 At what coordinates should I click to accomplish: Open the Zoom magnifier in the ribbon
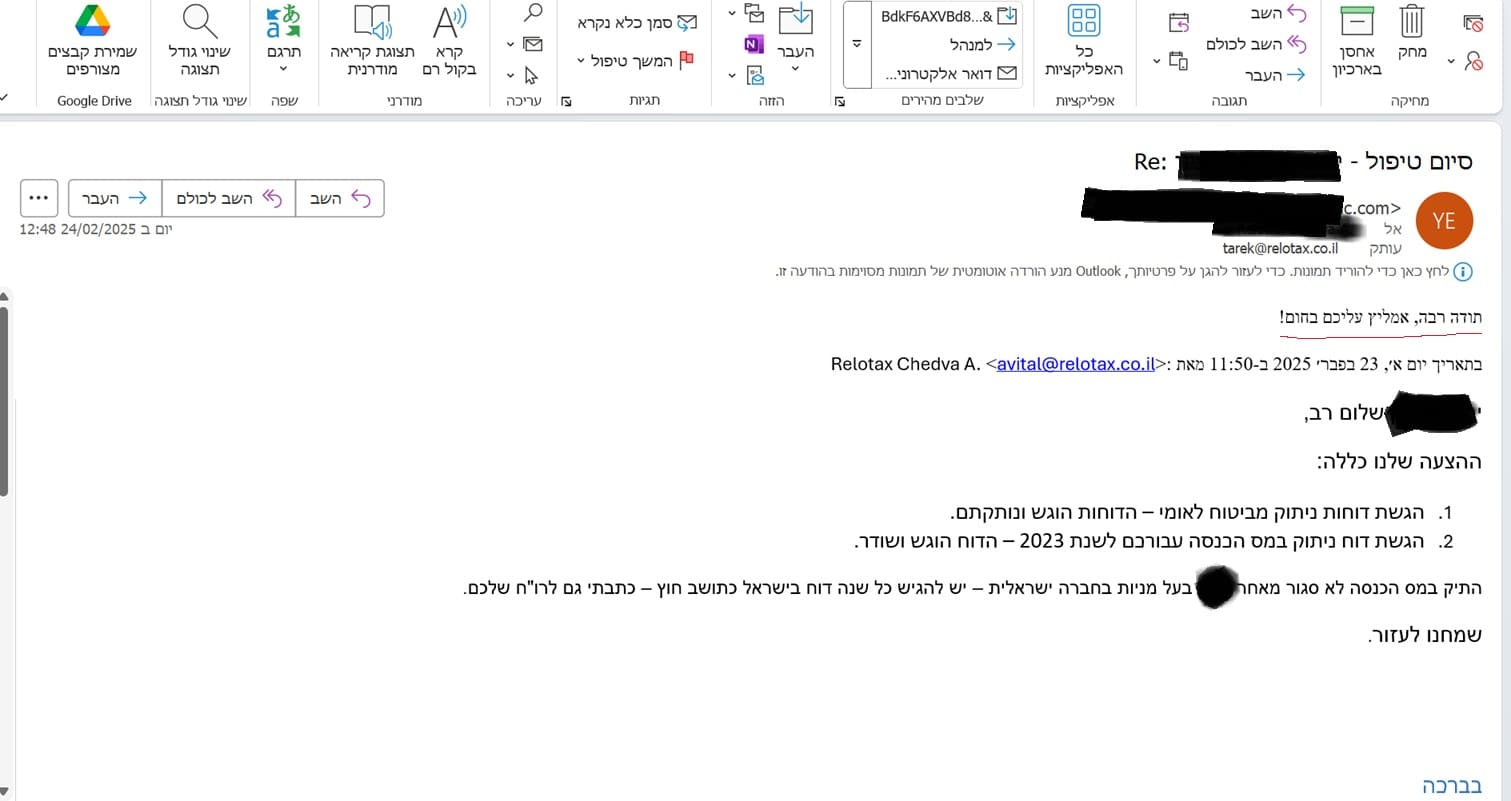(x=201, y=22)
